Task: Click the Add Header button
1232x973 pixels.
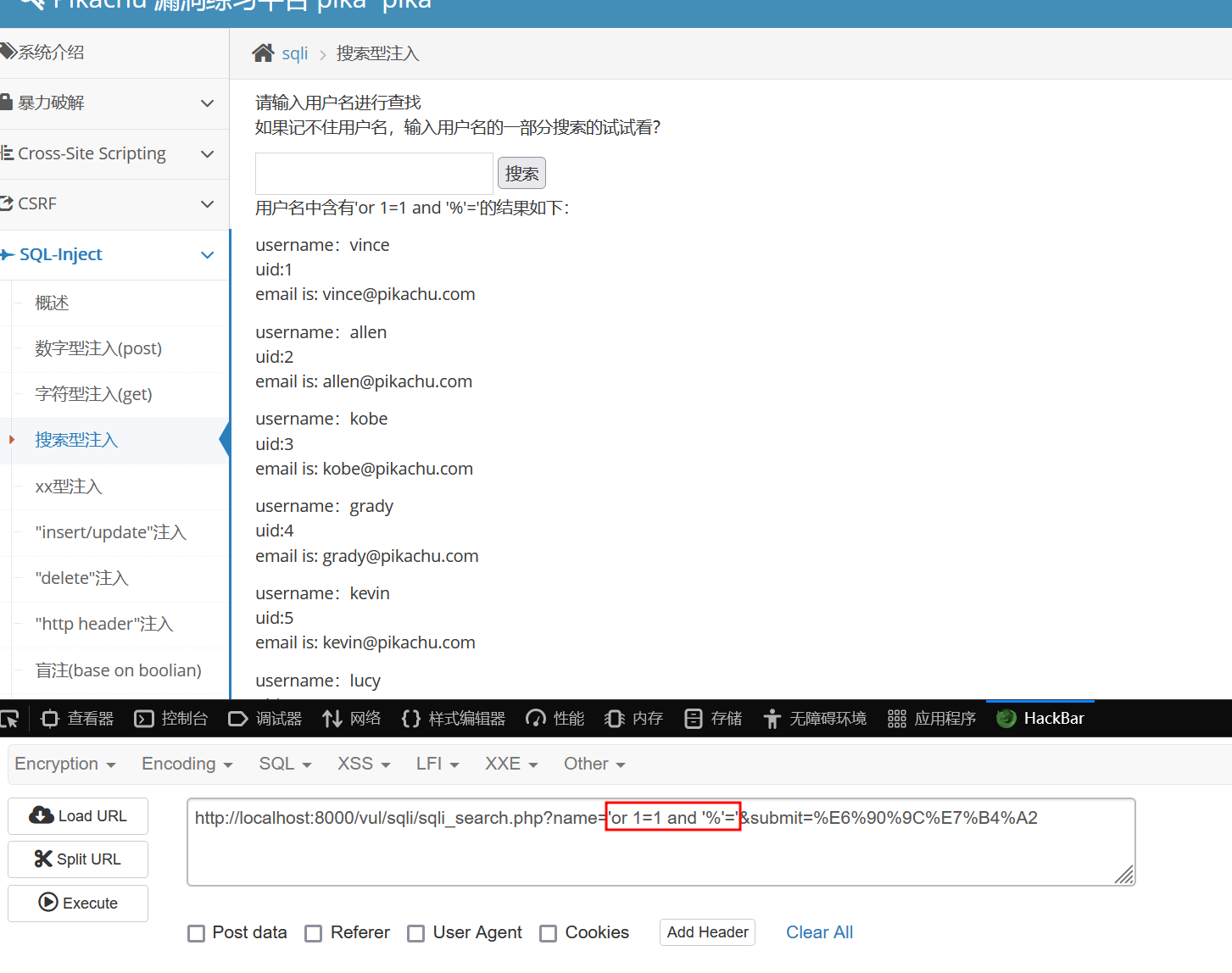Action: coord(707,932)
